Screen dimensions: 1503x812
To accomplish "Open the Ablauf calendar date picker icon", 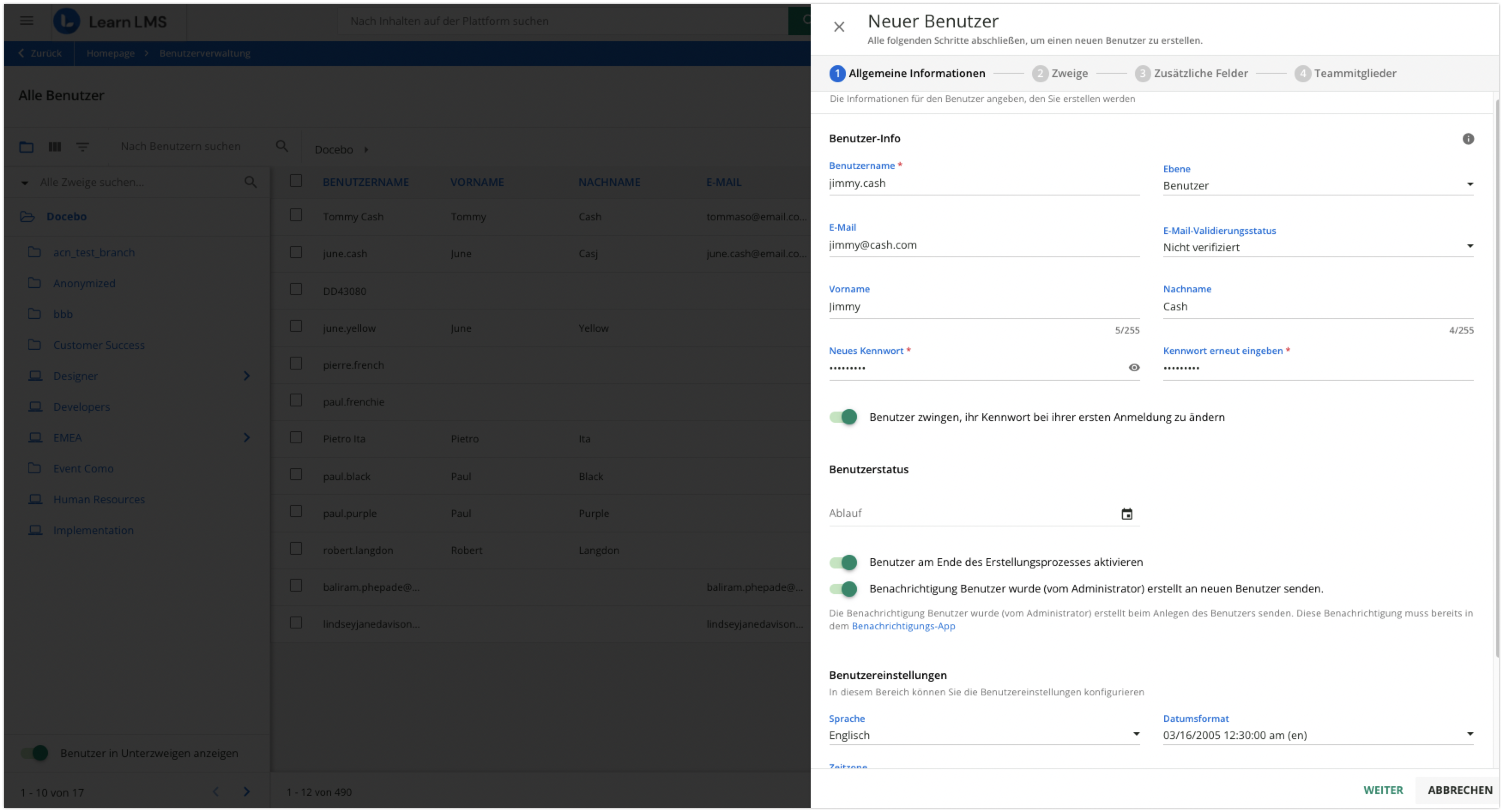I will click(x=1127, y=514).
